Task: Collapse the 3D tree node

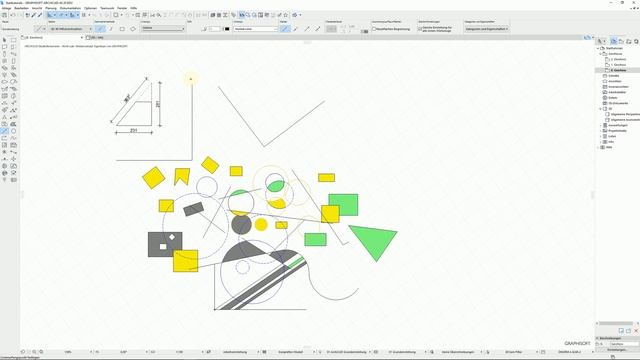Action: (600, 109)
